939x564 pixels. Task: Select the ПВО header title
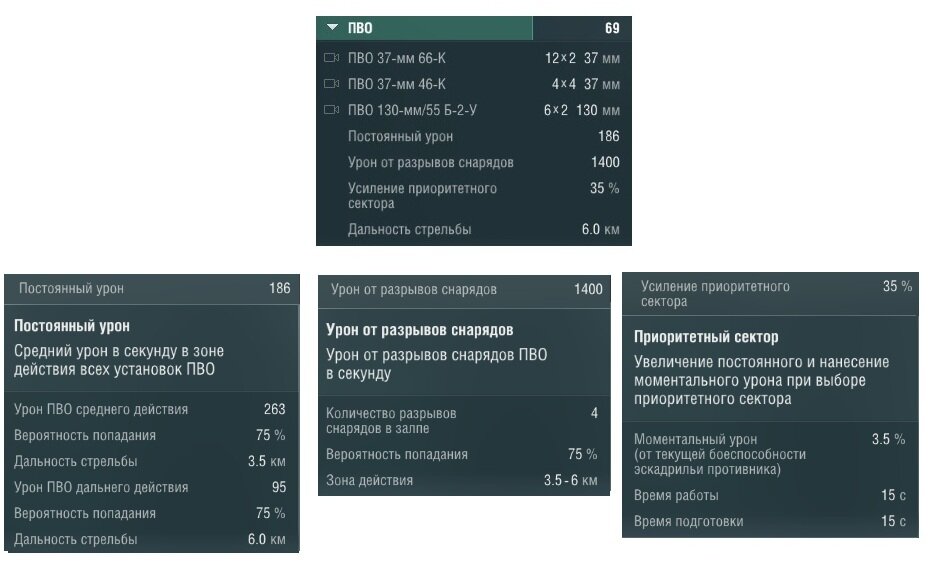[360, 28]
